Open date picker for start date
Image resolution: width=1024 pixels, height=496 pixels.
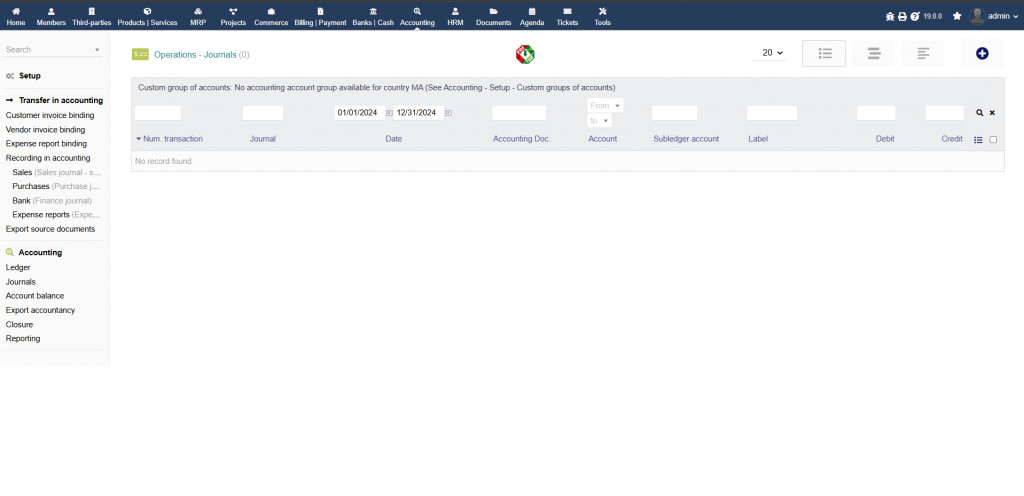point(389,113)
